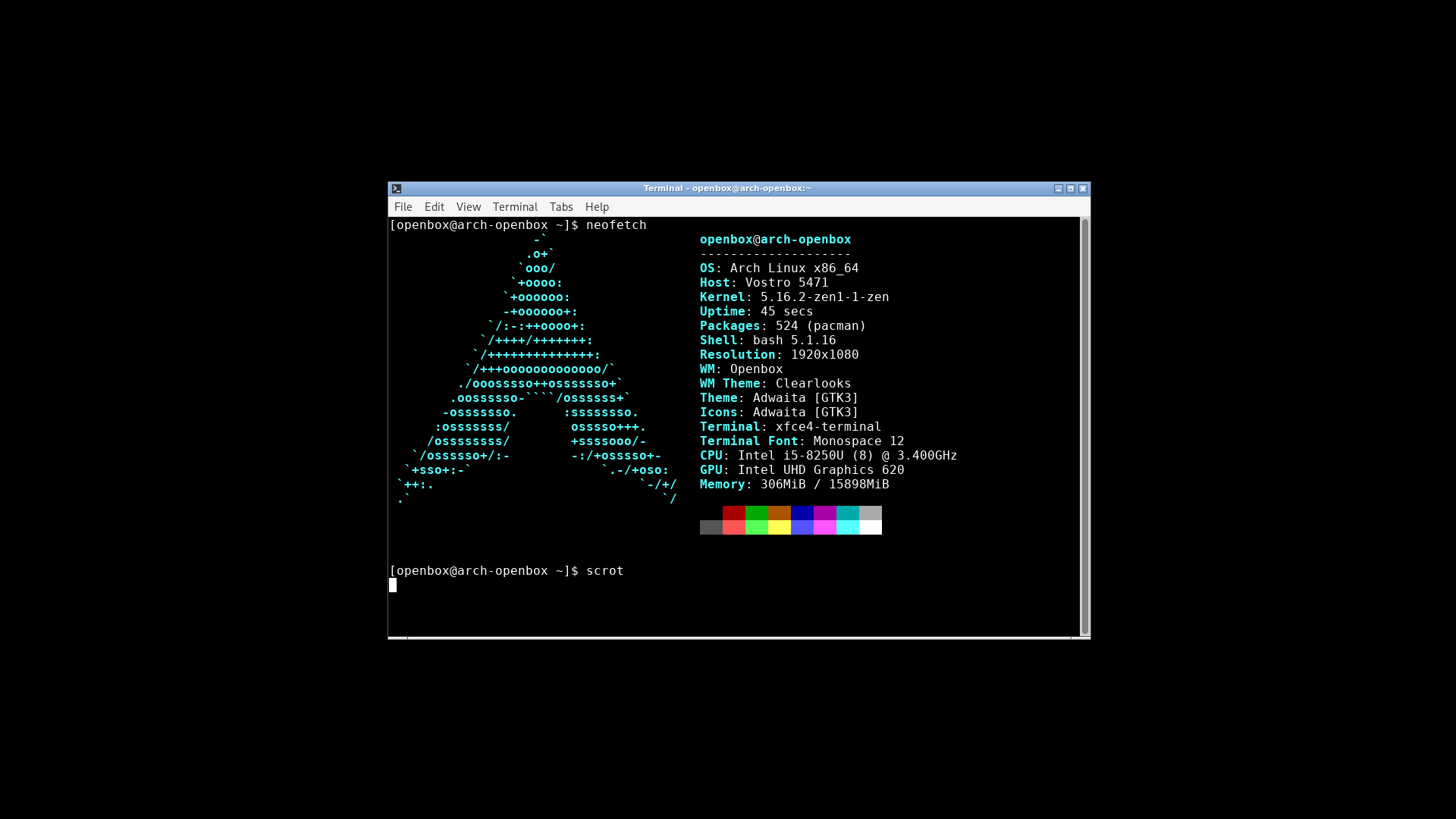Click the "WM: Openbox" line

[742, 369]
